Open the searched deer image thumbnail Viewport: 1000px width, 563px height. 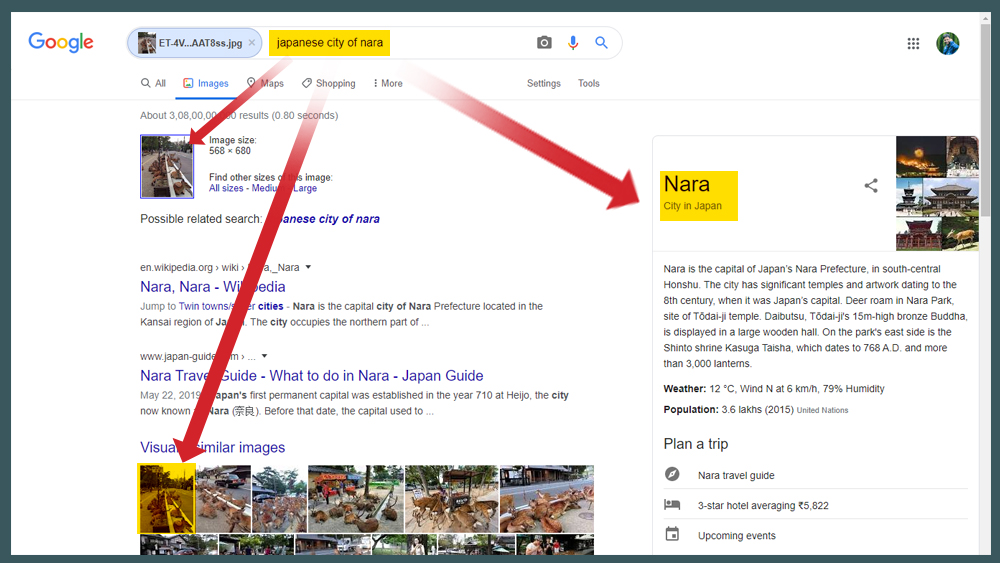coord(167,166)
